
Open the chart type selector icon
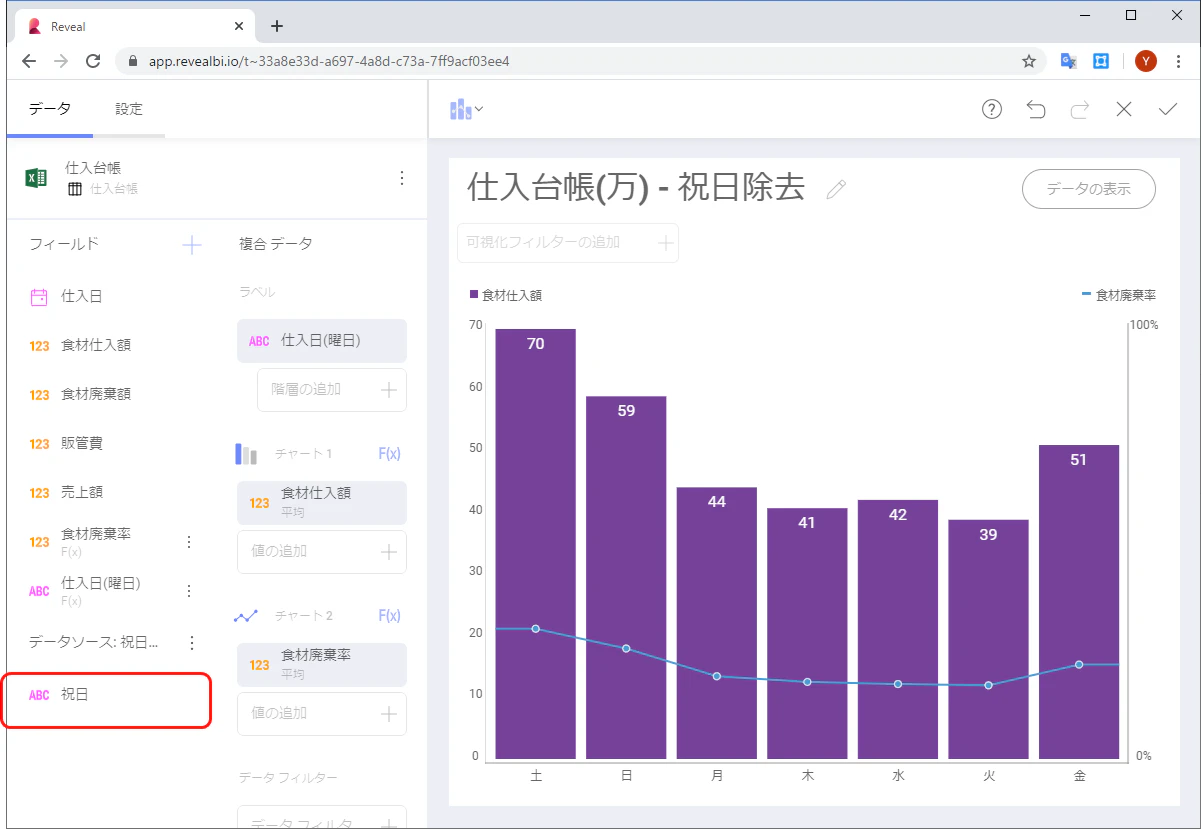tap(466, 109)
